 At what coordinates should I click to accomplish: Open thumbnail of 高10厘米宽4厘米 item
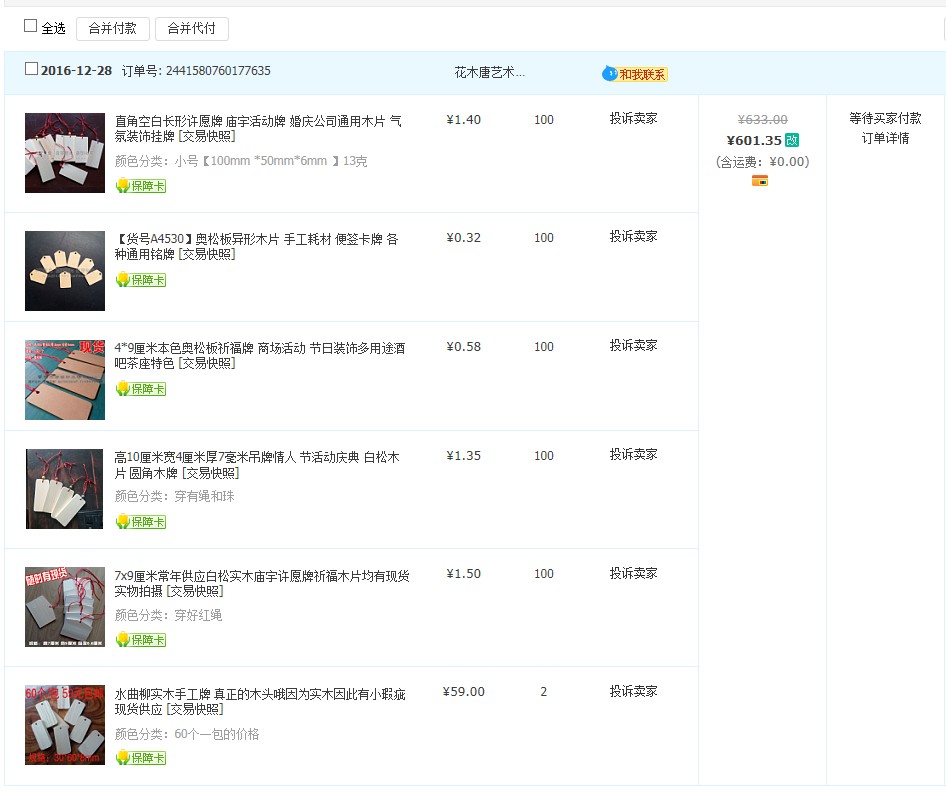pos(65,489)
